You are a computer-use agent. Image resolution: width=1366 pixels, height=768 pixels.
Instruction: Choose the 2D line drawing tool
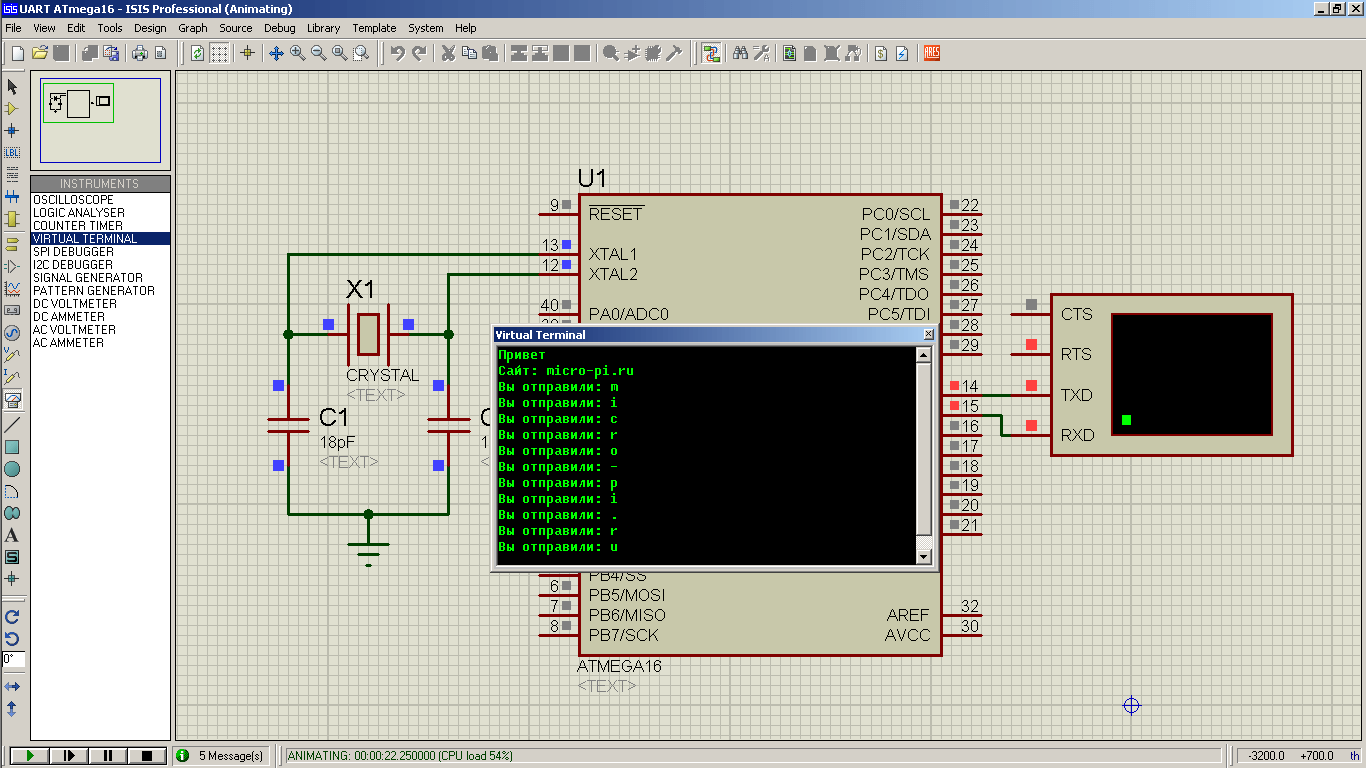click(12, 424)
